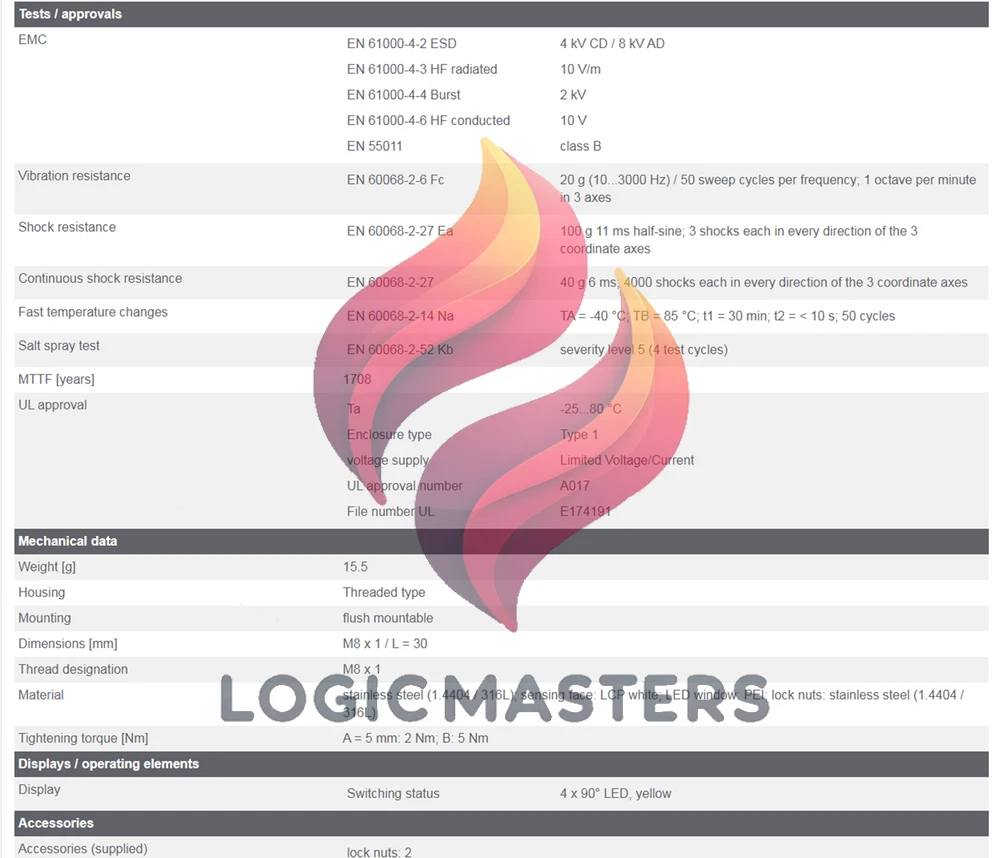This screenshot has height=858, width=1000.
Task: Click the Tests / approvals section header
Action: click(501, 14)
